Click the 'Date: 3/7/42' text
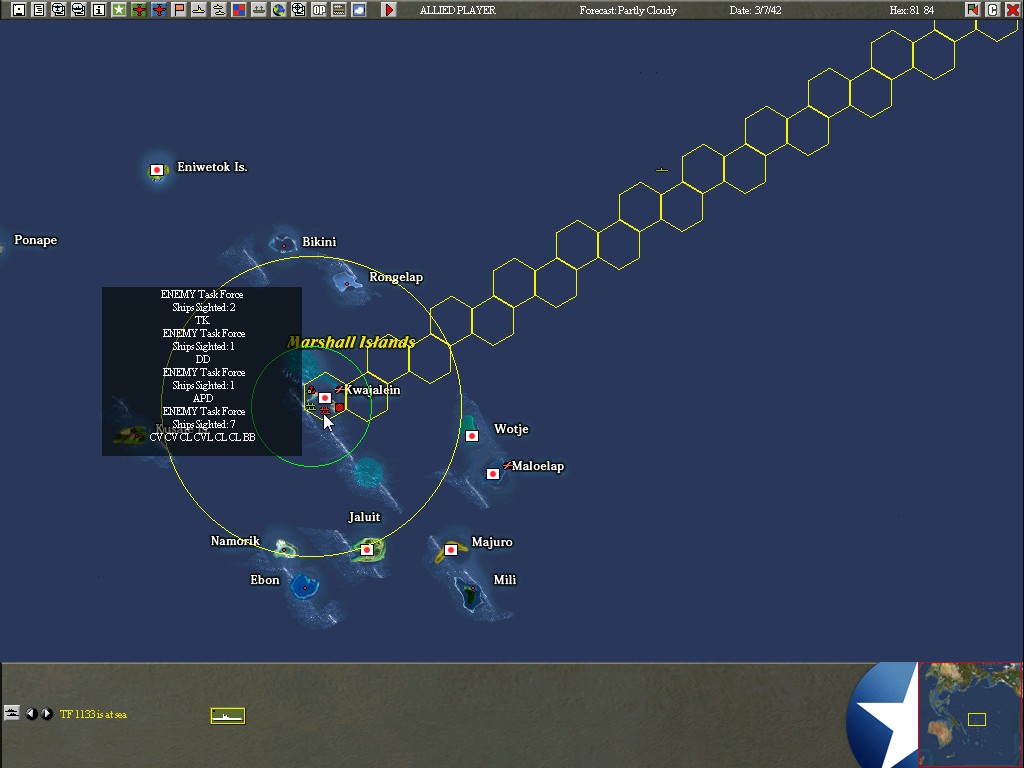Viewport: 1024px width, 768px height. point(756,10)
